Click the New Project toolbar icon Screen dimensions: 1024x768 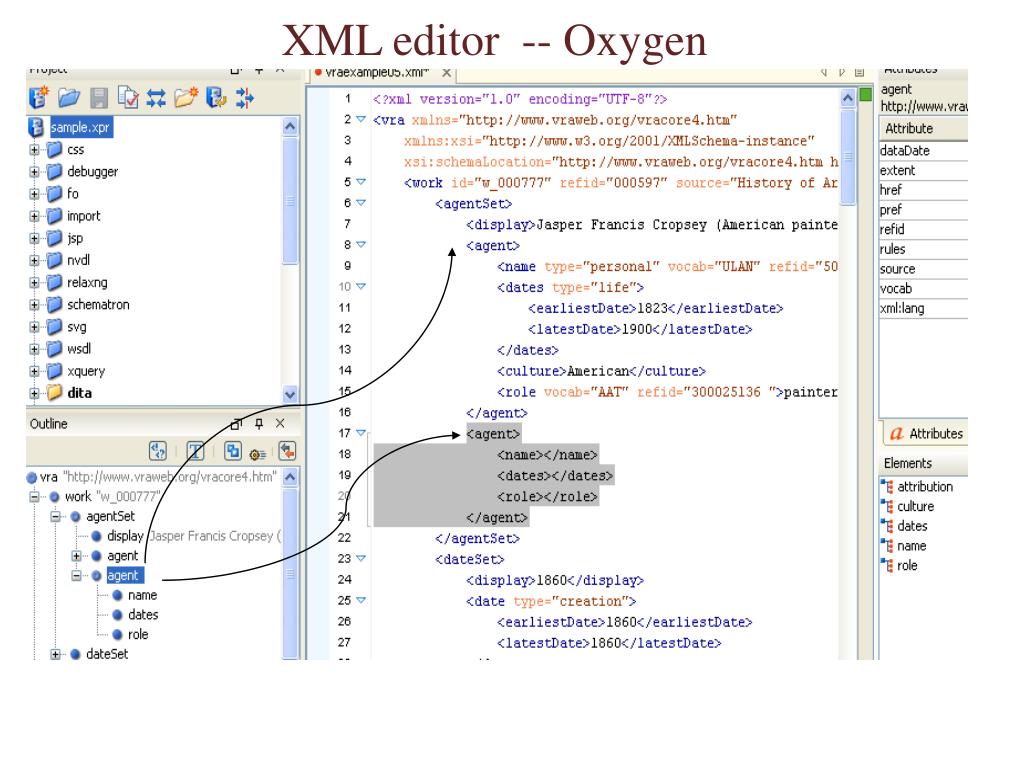pyautogui.click(x=39, y=97)
